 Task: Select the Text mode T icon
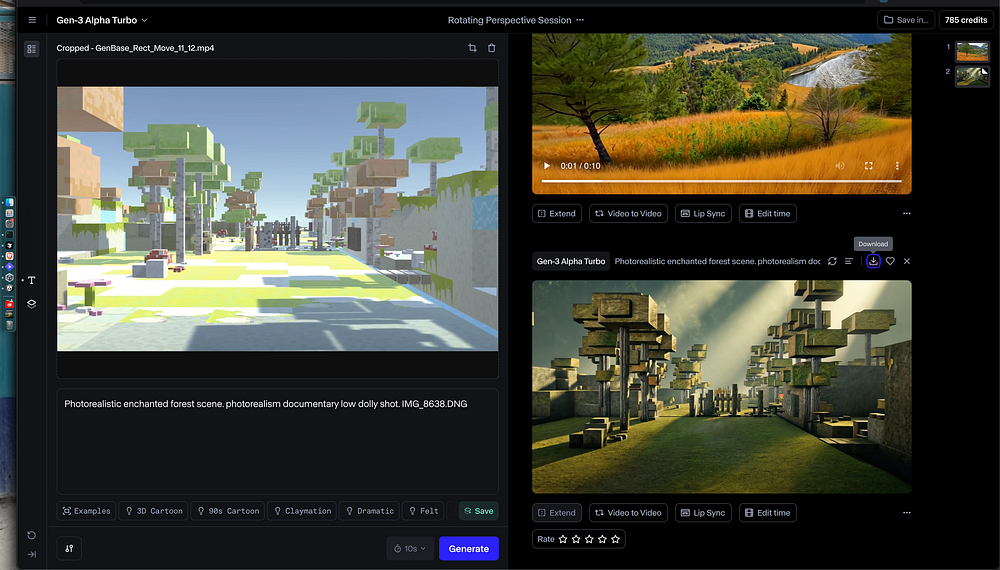(x=31, y=281)
